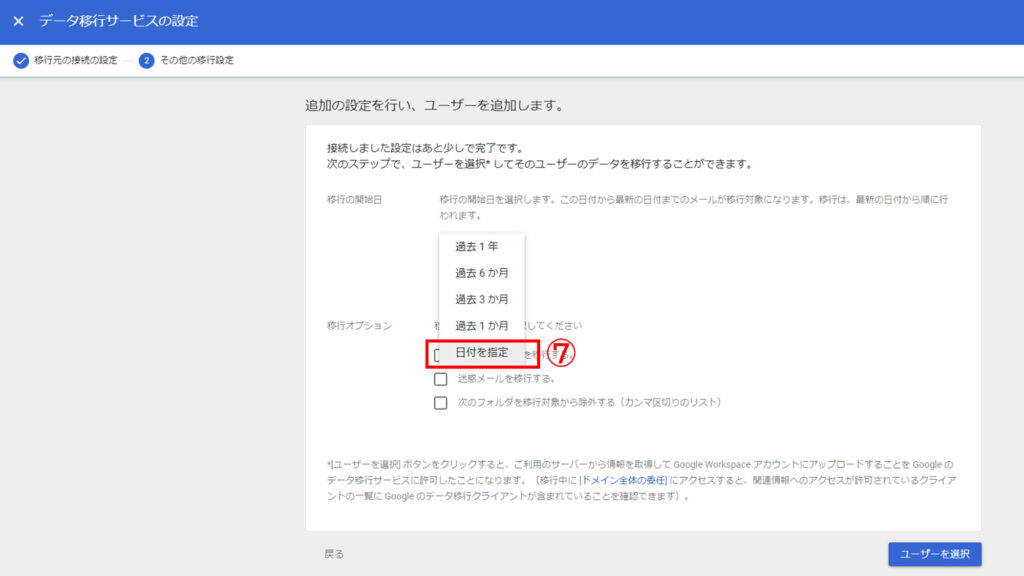1024x576 pixels.
Task: Close the data migration settings dialog
Action: point(19,21)
